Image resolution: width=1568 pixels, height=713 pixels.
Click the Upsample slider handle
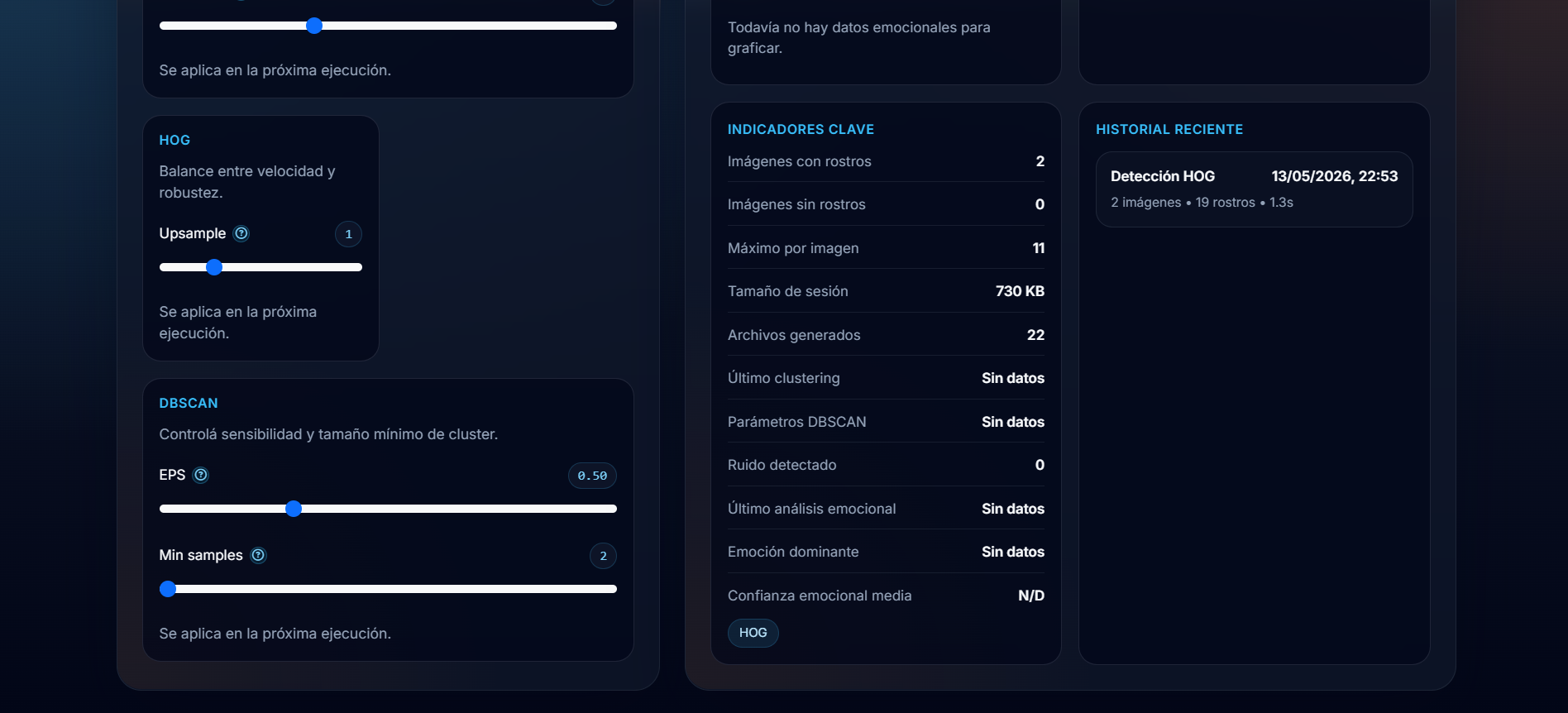click(x=214, y=267)
